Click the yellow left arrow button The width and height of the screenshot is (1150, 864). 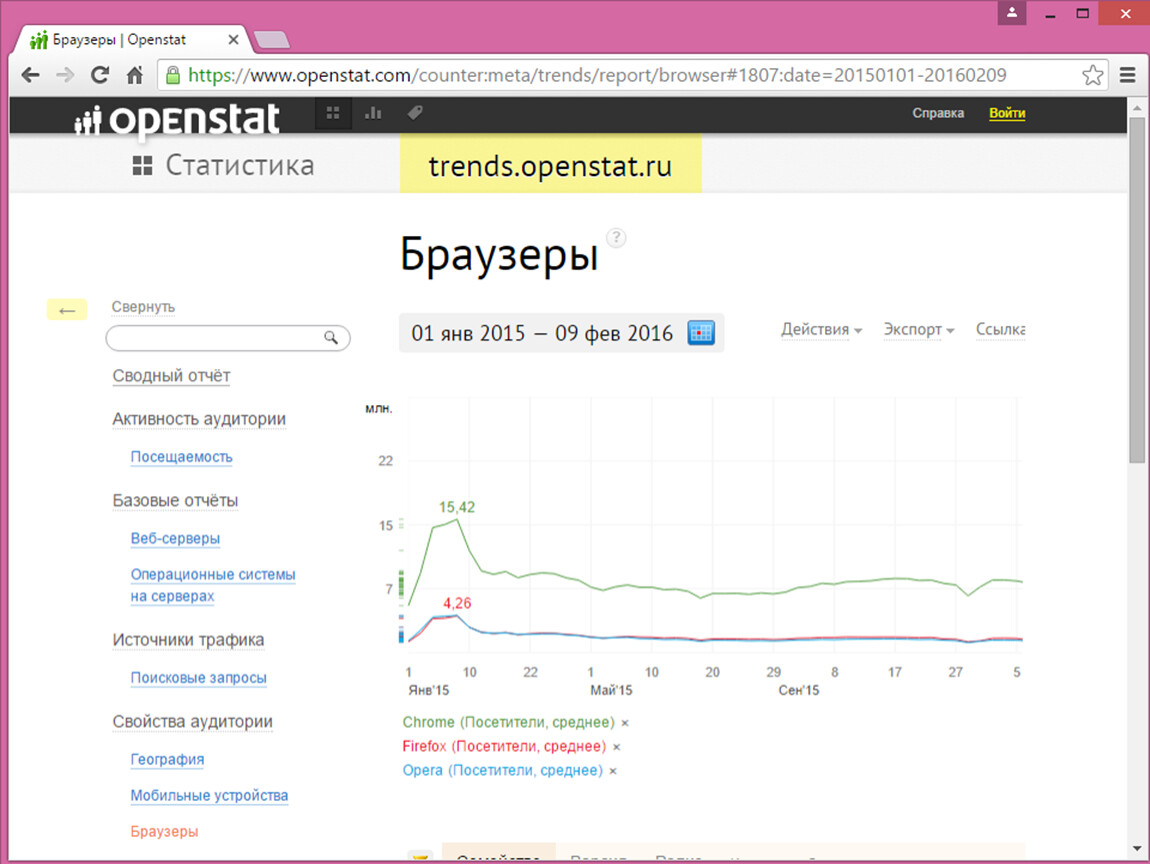[x=67, y=310]
